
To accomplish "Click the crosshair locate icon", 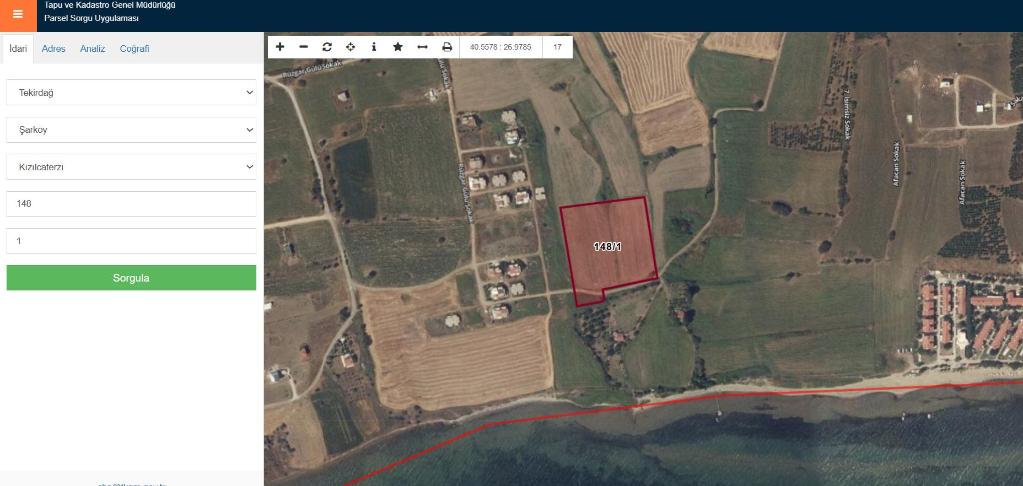I will tap(350, 47).
